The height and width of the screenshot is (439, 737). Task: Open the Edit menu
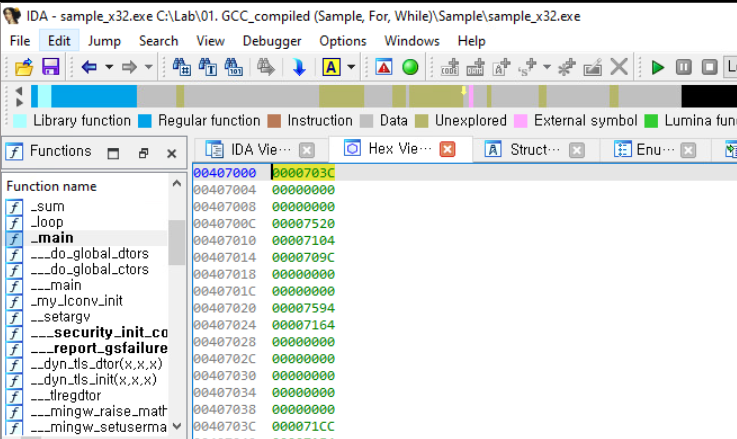click(59, 41)
